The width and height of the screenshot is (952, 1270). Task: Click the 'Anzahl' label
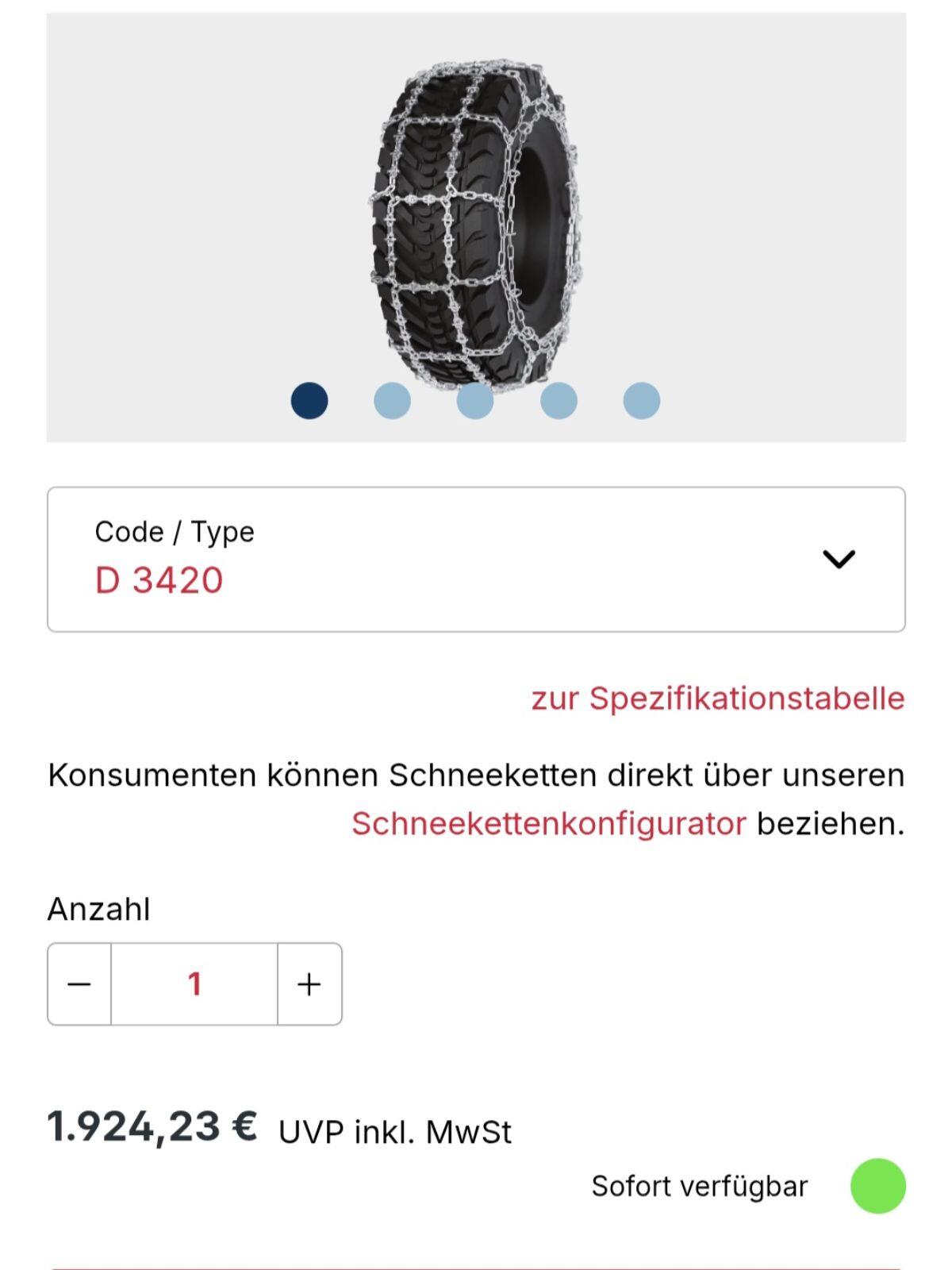pos(99,910)
